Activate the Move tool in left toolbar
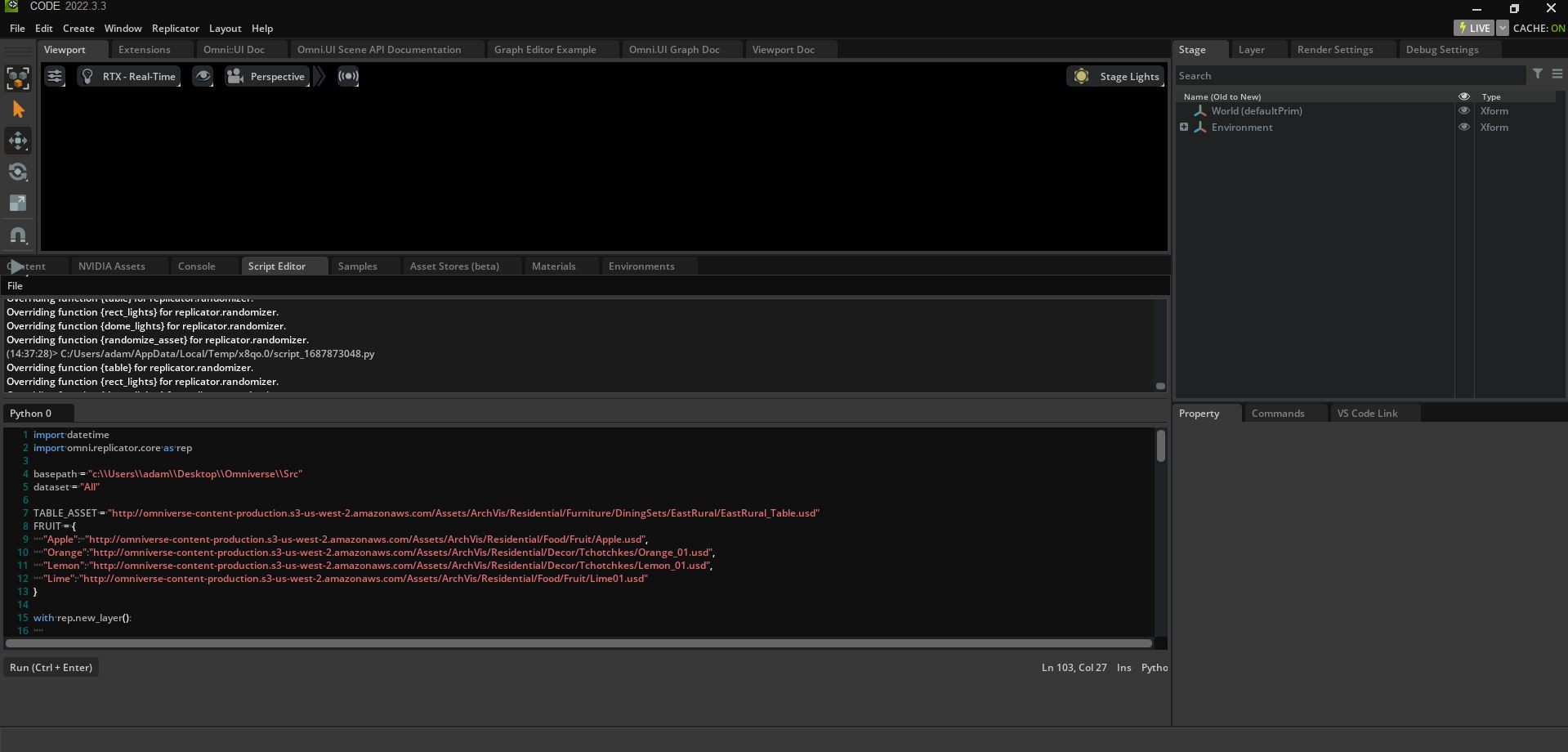This screenshot has height=752, width=1568. tap(18, 141)
